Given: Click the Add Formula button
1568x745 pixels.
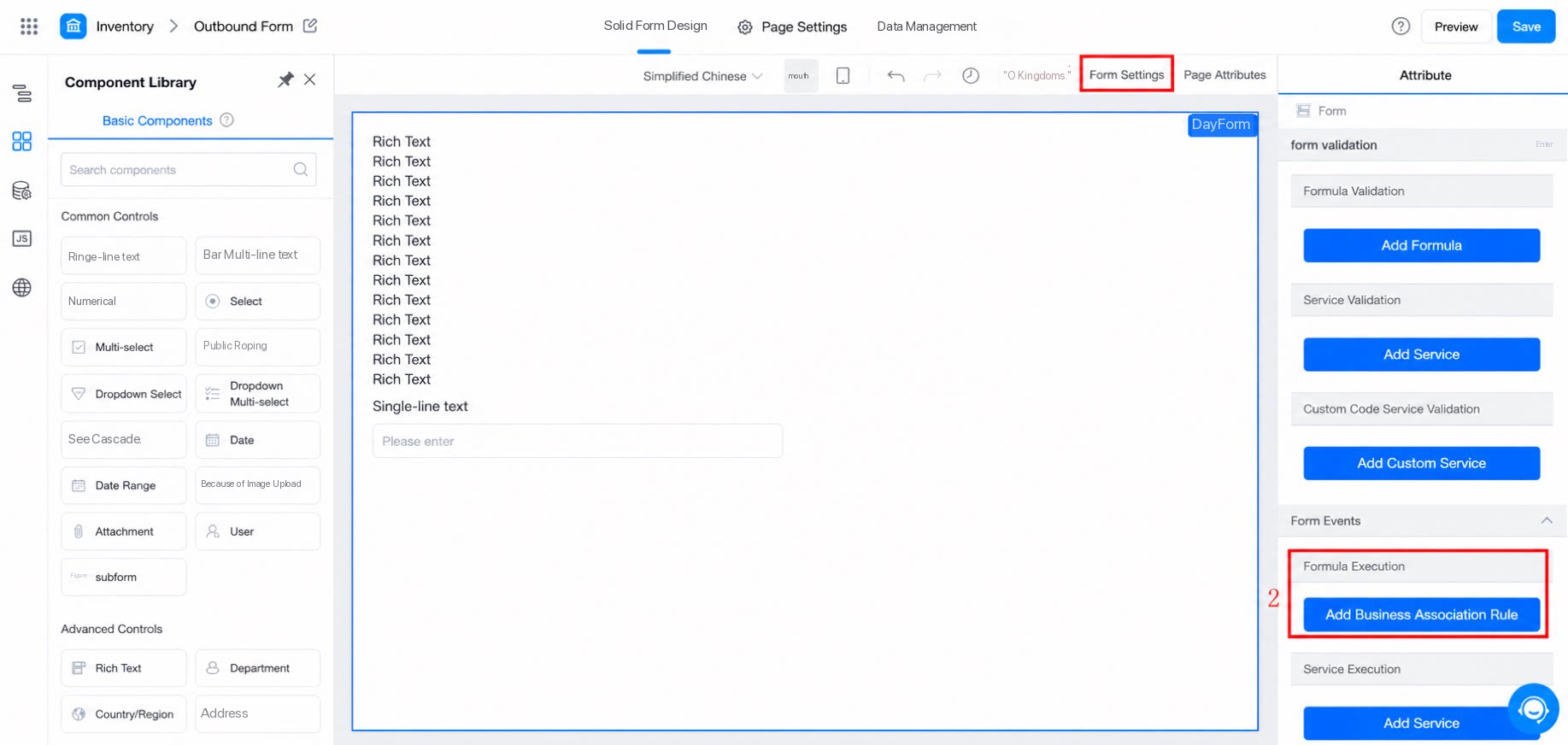Looking at the screenshot, I should click(x=1421, y=245).
